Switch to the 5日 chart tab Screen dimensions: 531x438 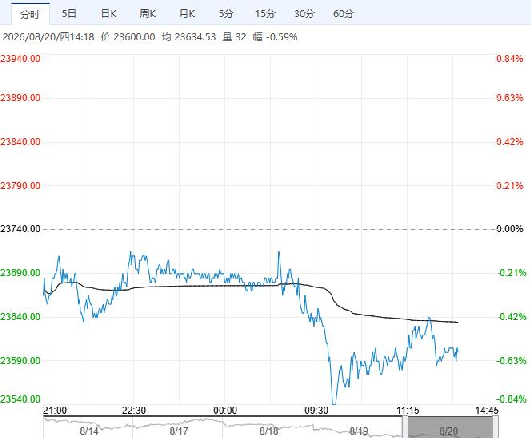point(69,14)
